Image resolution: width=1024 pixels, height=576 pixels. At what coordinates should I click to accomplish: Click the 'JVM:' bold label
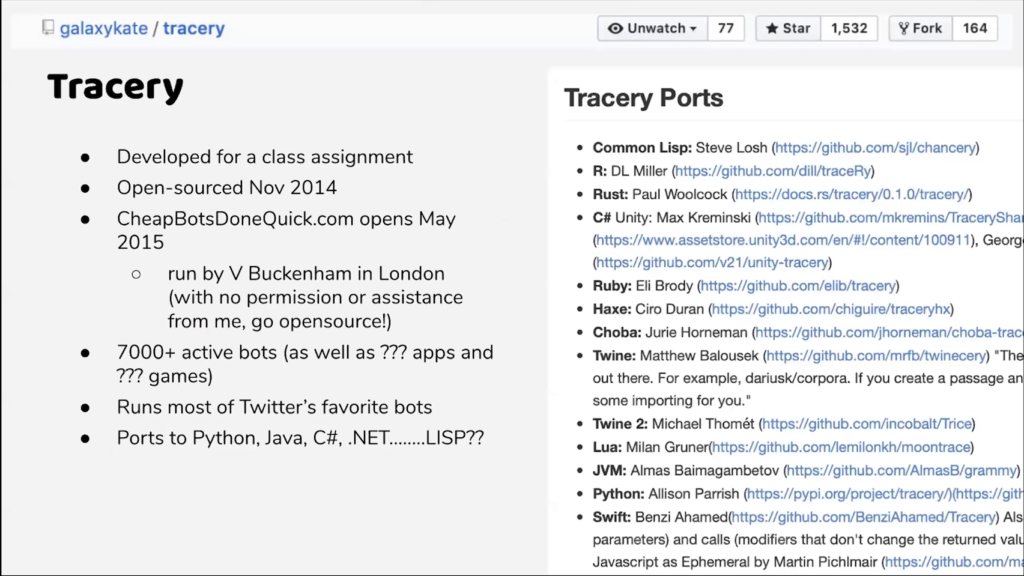[609, 471]
